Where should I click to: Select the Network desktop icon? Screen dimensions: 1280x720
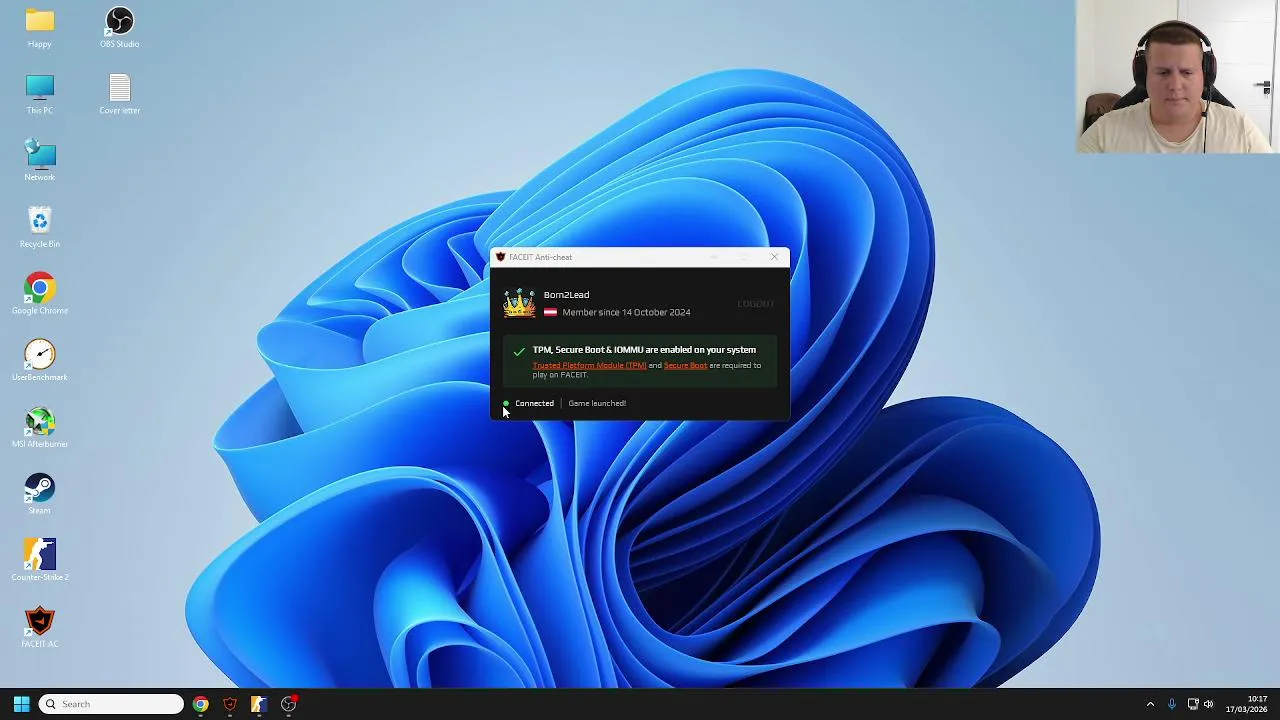tap(40, 161)
